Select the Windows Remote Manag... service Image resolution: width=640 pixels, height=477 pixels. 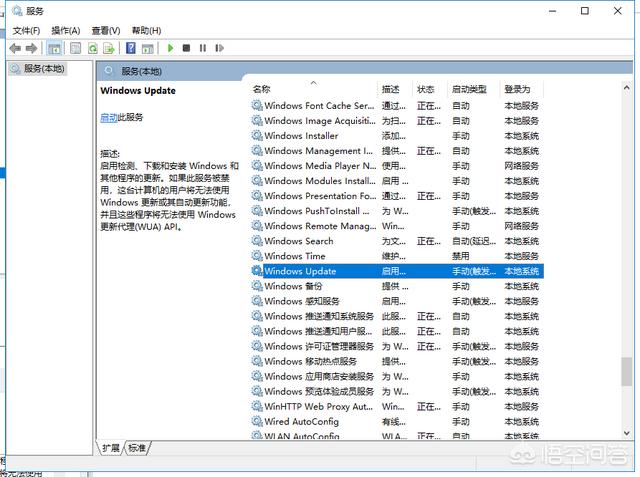coord(397,226)
